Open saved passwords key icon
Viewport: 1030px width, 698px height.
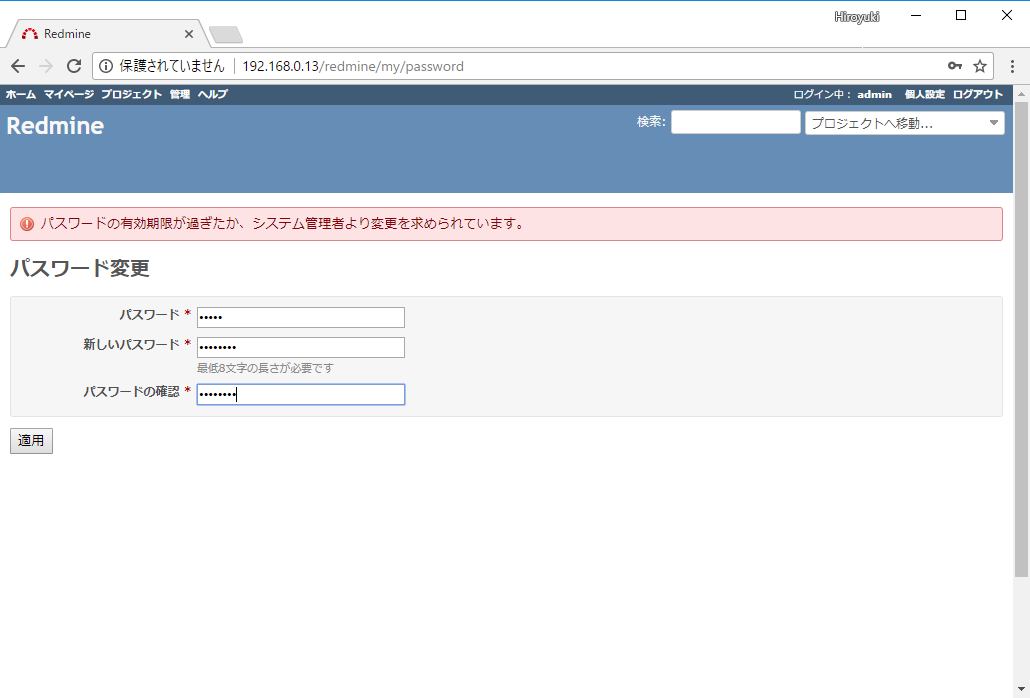click(954, 66)
